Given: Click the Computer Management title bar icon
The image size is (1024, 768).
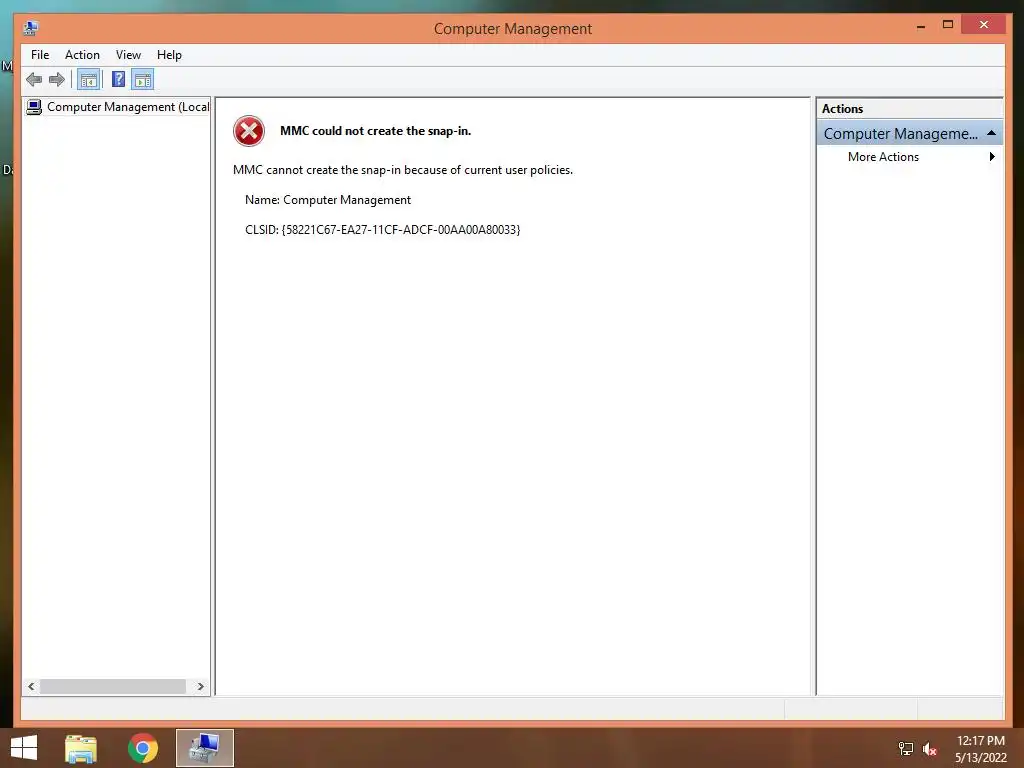Looking at the screenshot, I should [x=30, y=28].
